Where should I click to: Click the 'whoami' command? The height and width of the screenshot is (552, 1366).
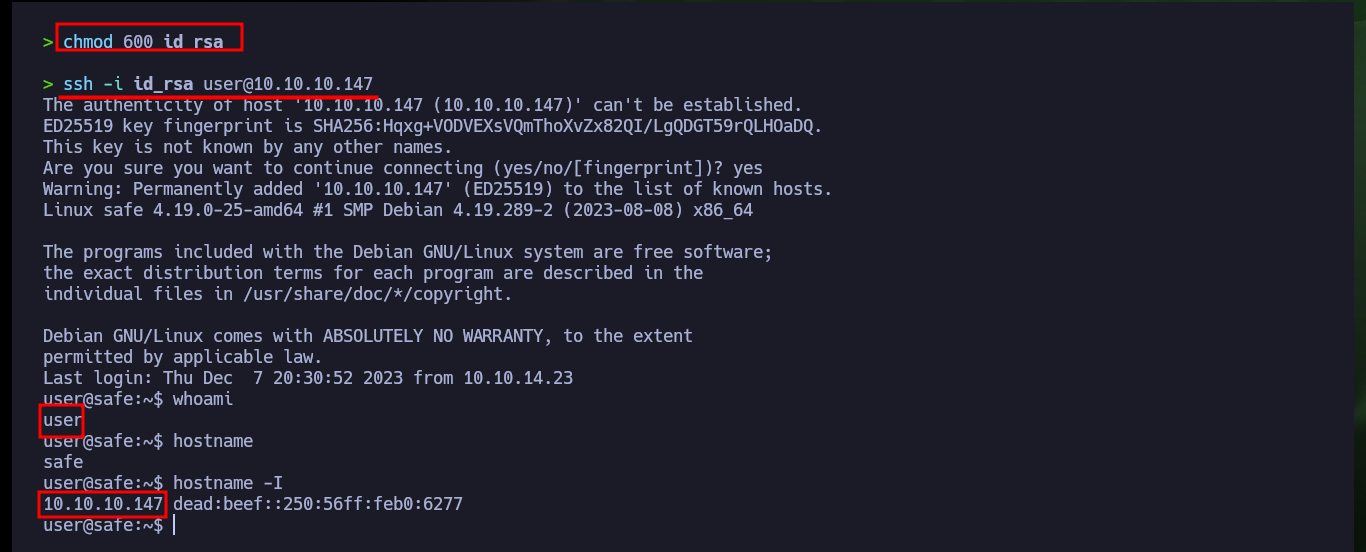click(203, 399)
